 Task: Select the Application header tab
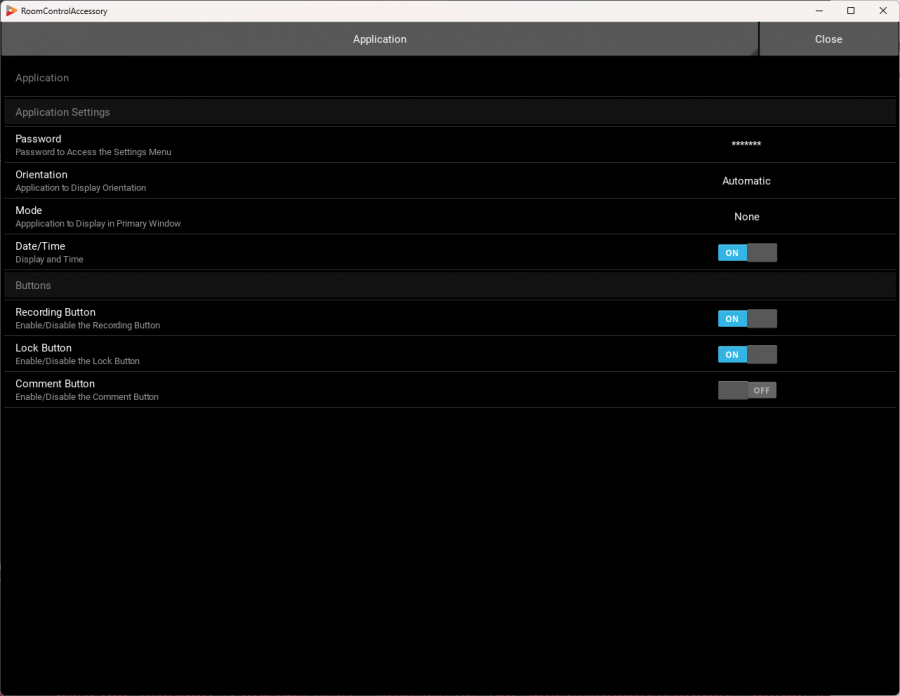click(x=379, y=39)
